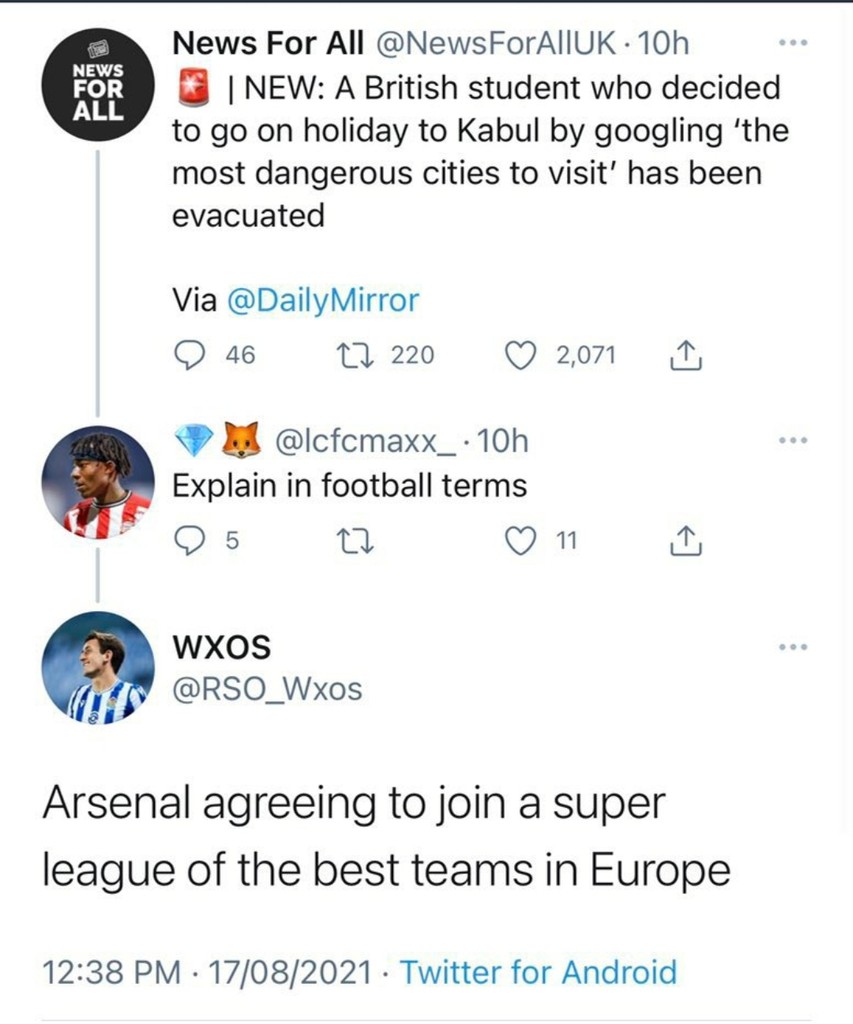Viewport: 853px width, 1024px height.
Task: Open the @DailyMirror mention link
Action: tap(323, 300)
